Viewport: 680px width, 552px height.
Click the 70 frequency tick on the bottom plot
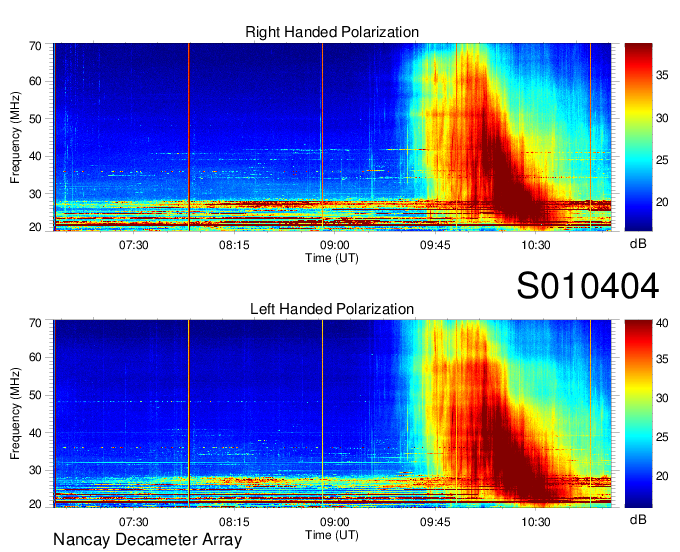click(x=35, y=323)
